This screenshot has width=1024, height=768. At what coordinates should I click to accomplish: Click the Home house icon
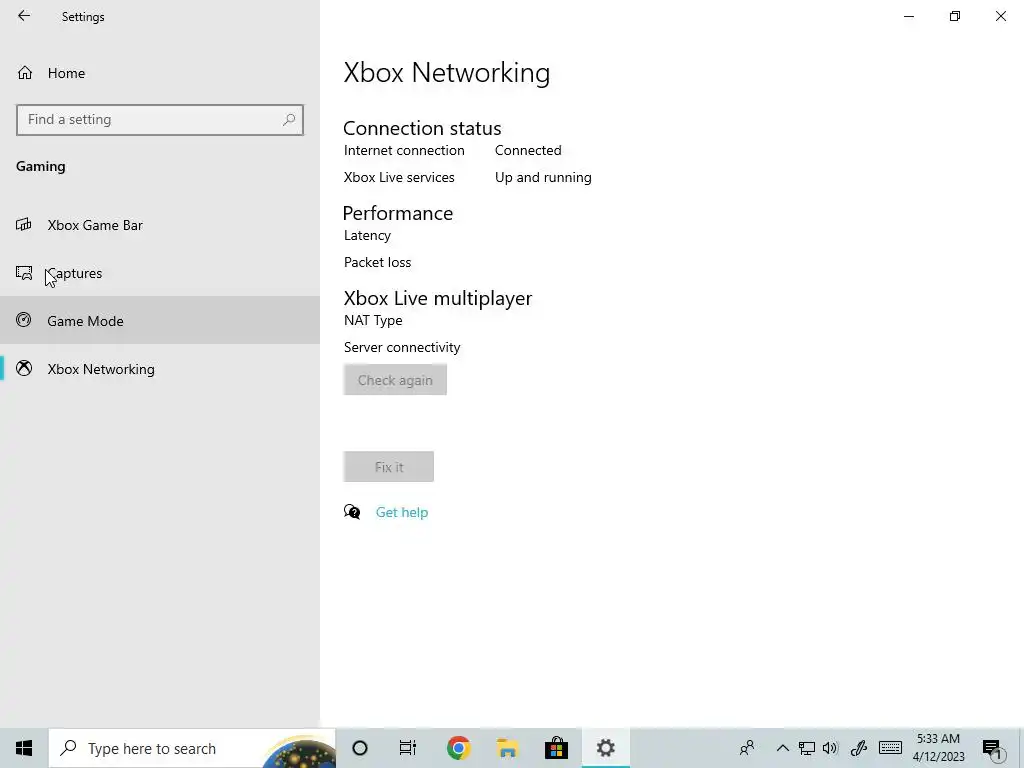25,72
